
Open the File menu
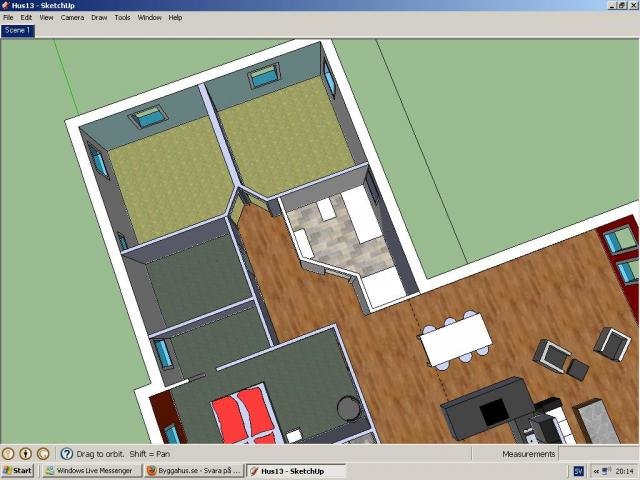(x=8, y=17)
